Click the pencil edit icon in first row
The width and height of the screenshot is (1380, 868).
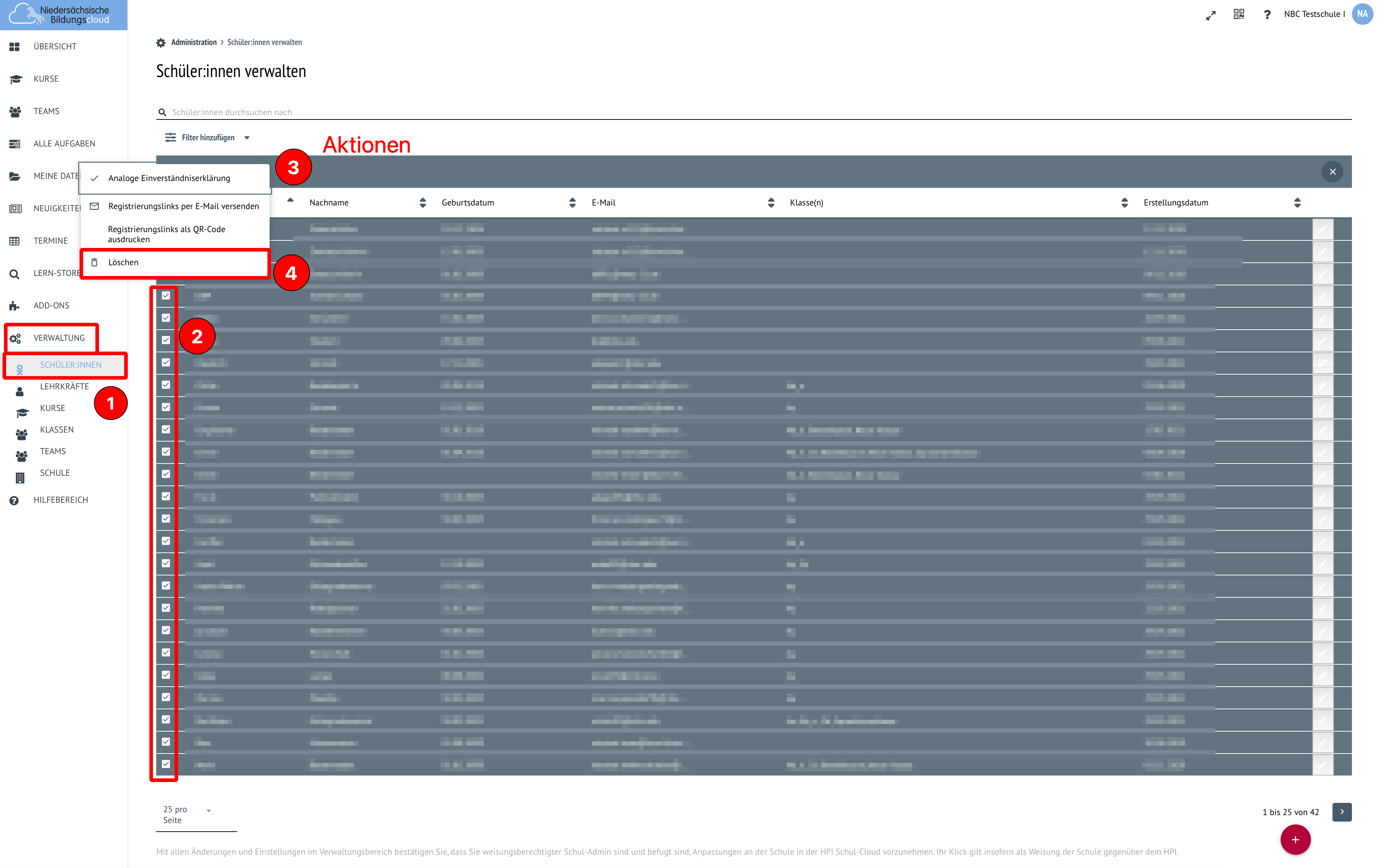1323,229
